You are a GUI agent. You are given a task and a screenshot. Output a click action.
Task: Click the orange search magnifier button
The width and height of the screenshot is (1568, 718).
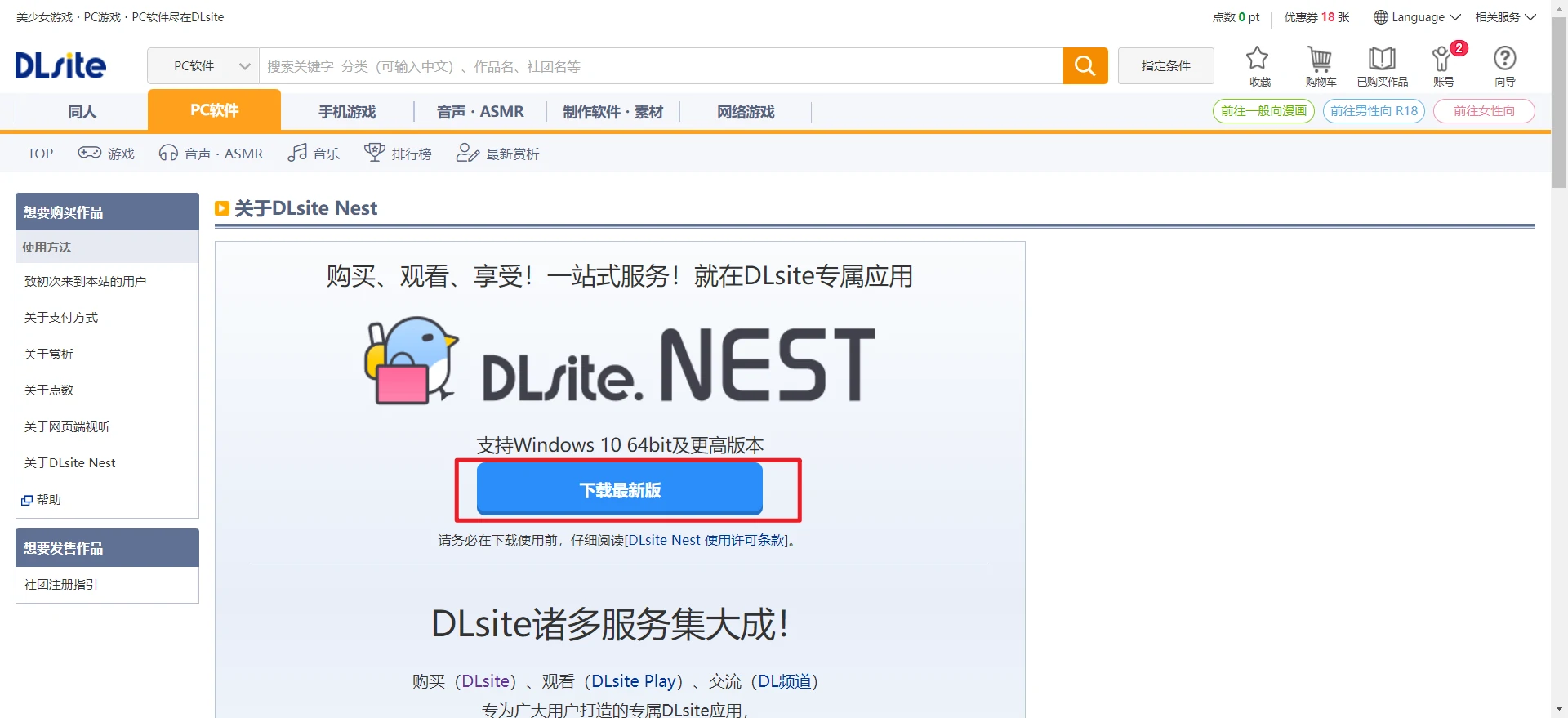(1085, 66)
